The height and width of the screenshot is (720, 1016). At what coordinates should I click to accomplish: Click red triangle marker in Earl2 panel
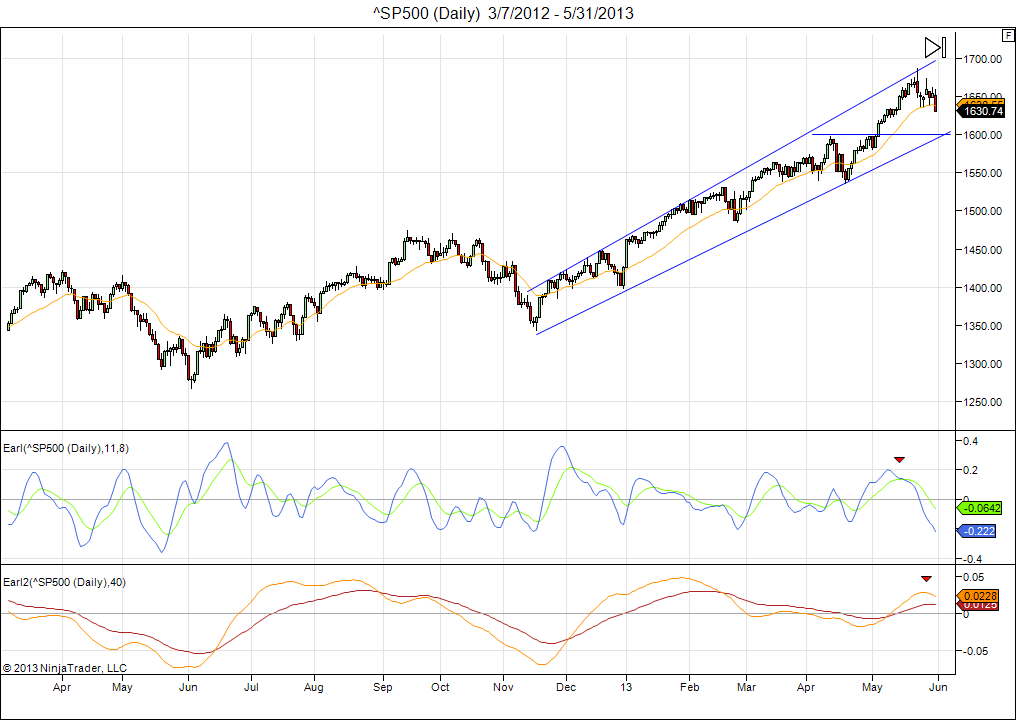point(926,578)
